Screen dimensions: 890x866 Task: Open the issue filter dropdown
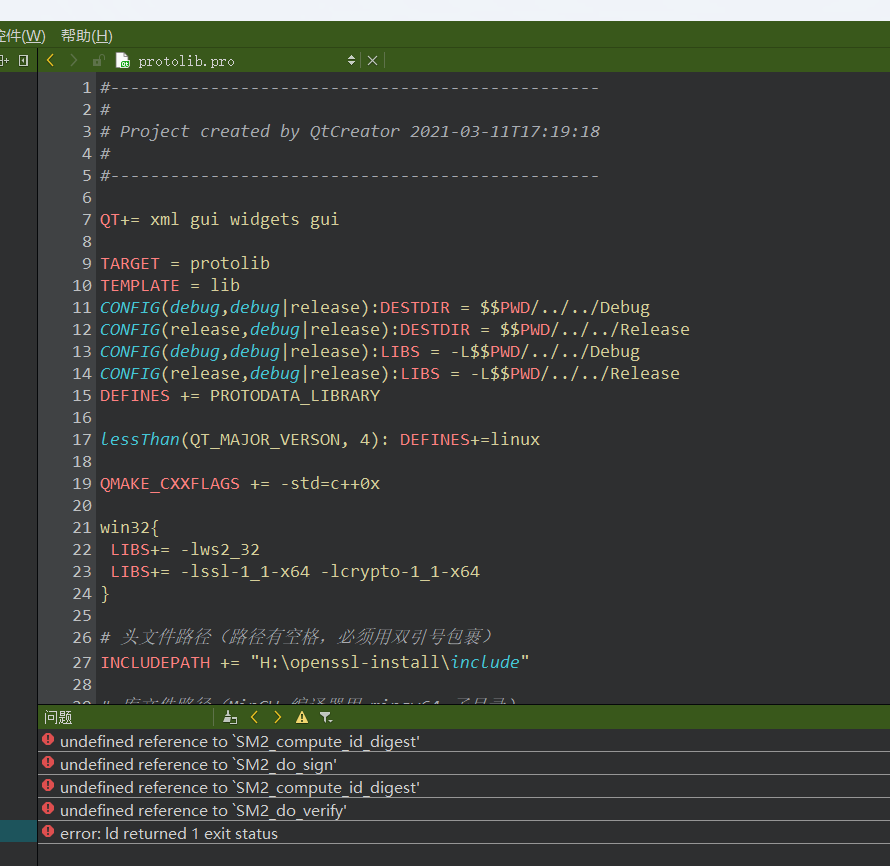tap(326, 717)
